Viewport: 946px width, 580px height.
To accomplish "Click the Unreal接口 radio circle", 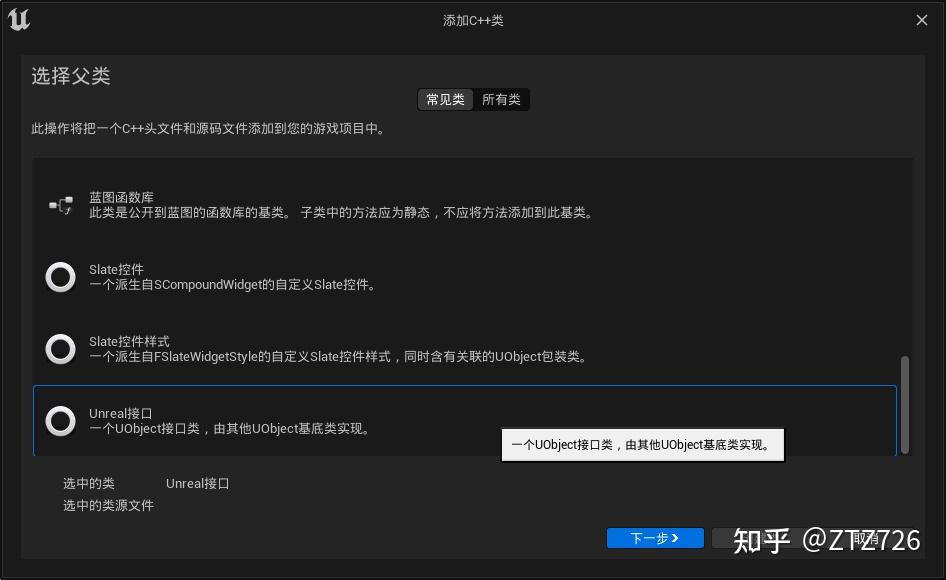I will tap(60, 421).
